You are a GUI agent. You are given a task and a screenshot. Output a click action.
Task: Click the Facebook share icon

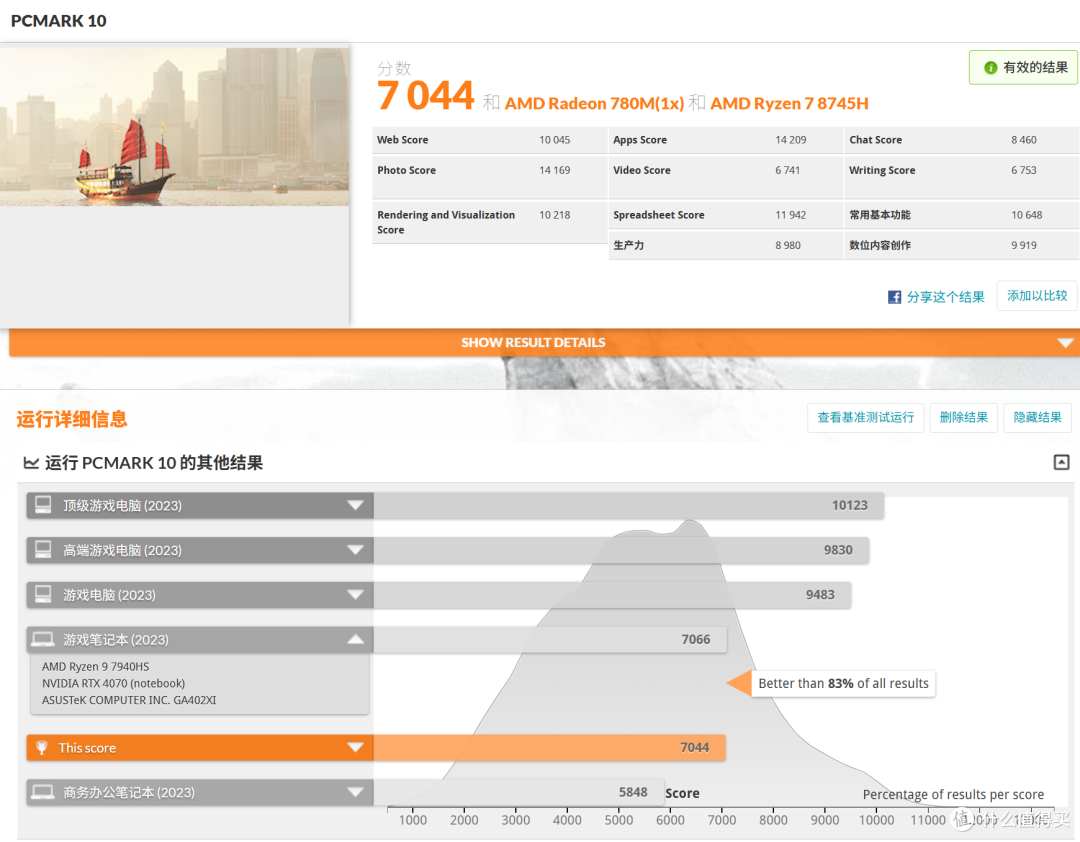click(894, 297)
